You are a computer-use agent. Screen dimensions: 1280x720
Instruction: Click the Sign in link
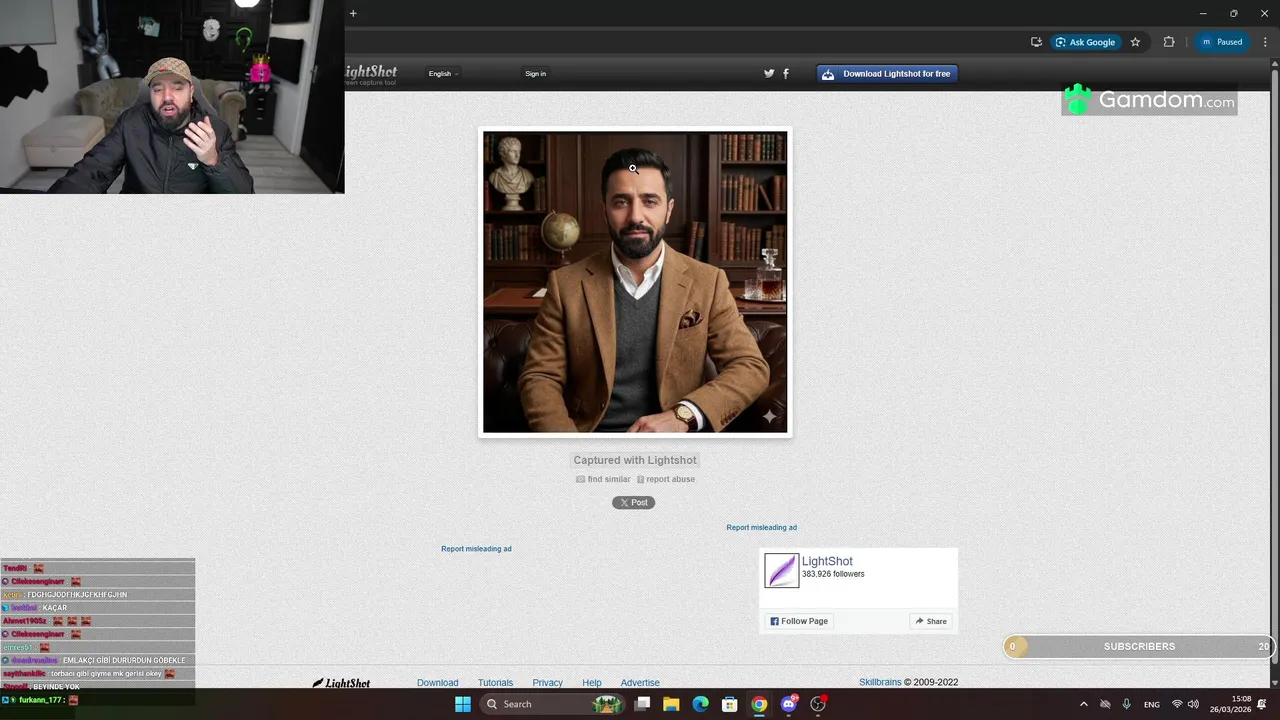point(536,73)
